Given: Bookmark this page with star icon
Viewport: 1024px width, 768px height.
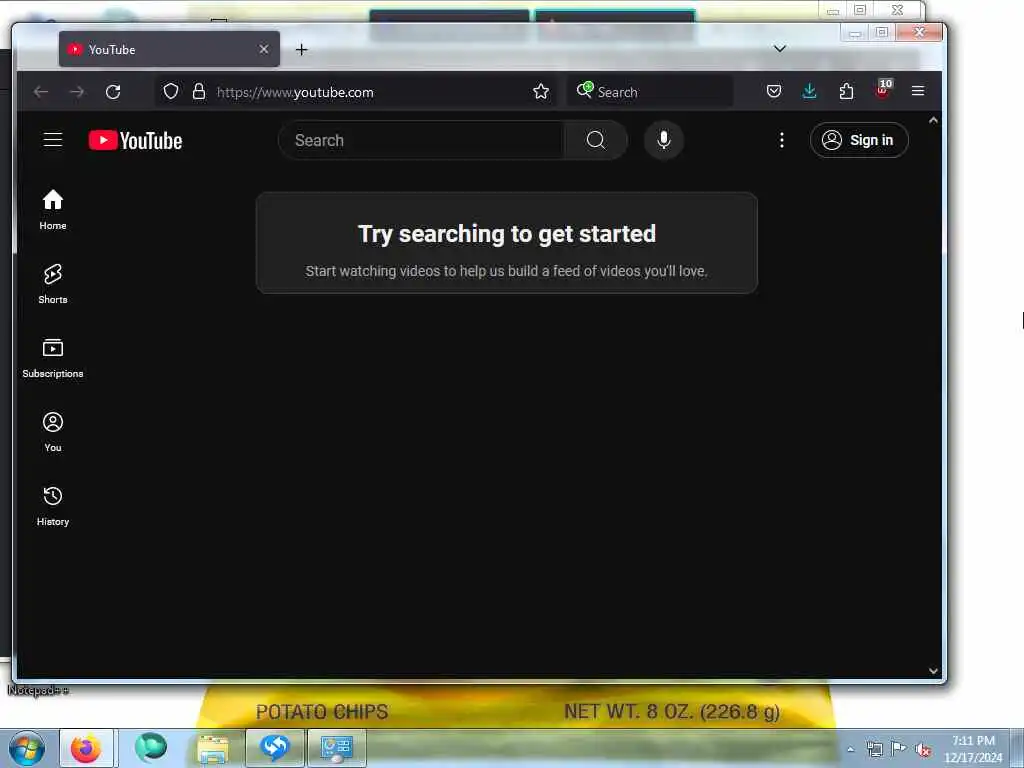Looking at the screenshot, I should [x=541, y=91].
